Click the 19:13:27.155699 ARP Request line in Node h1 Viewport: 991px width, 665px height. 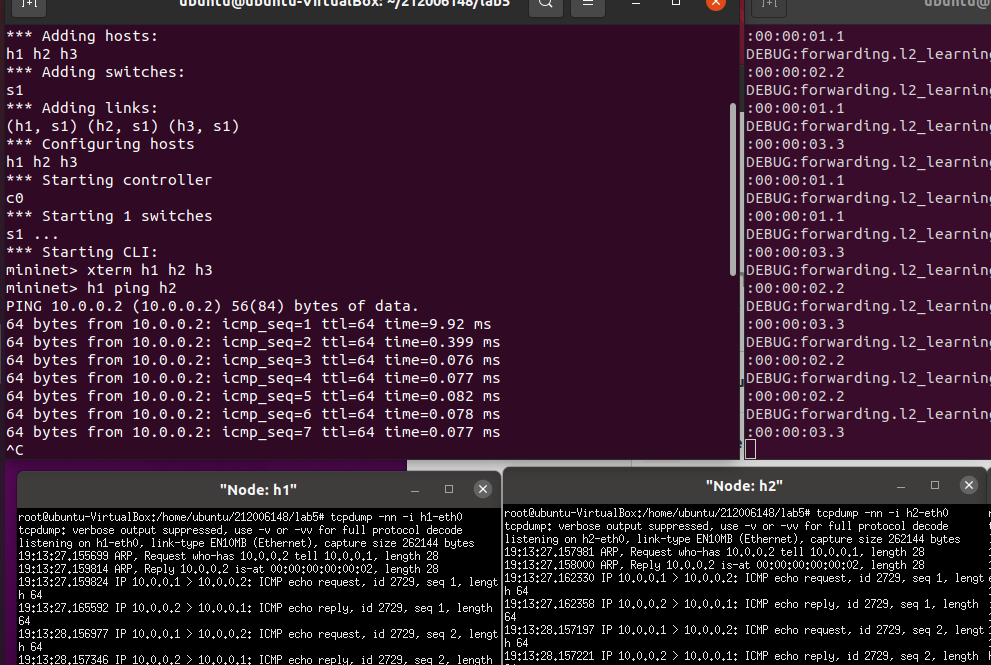228,556
